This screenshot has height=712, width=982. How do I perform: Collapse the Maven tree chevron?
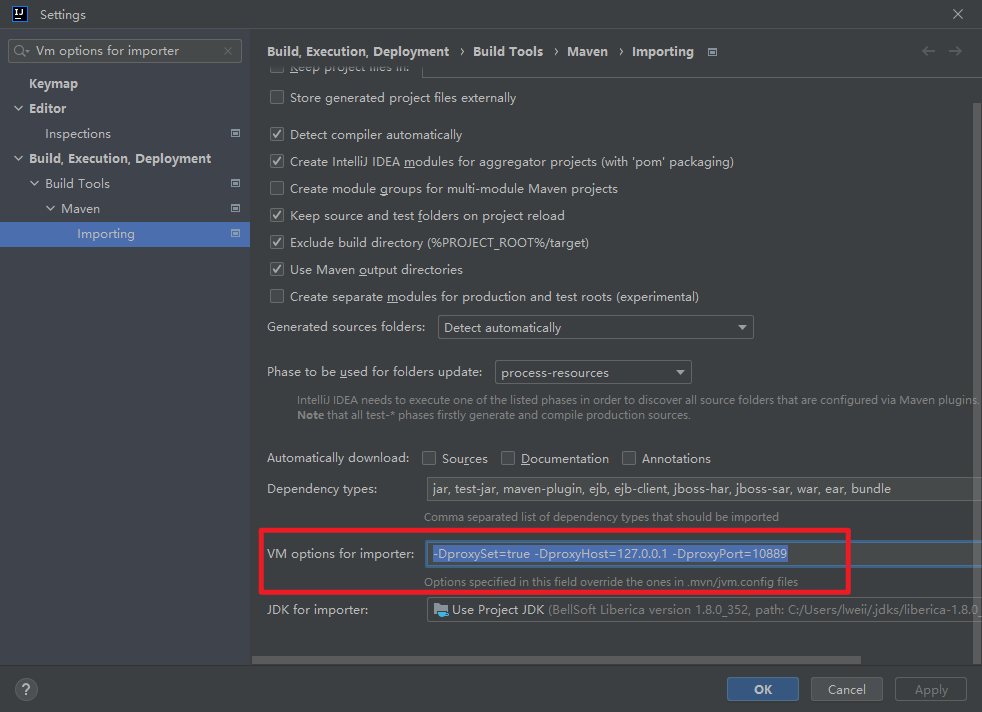pyautogui.click(x=51, y=209)
